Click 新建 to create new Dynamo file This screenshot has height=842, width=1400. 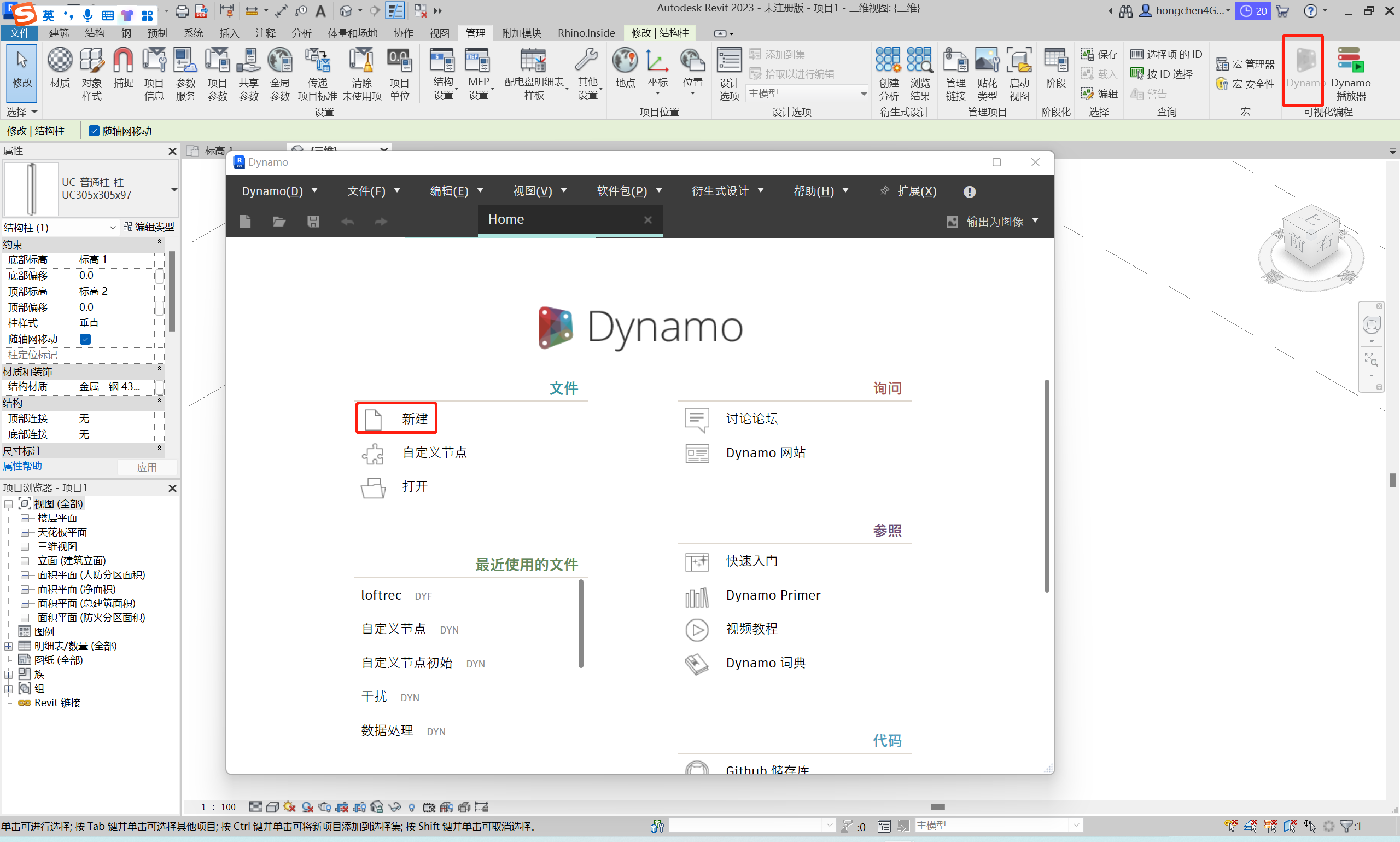click(396, 419)
